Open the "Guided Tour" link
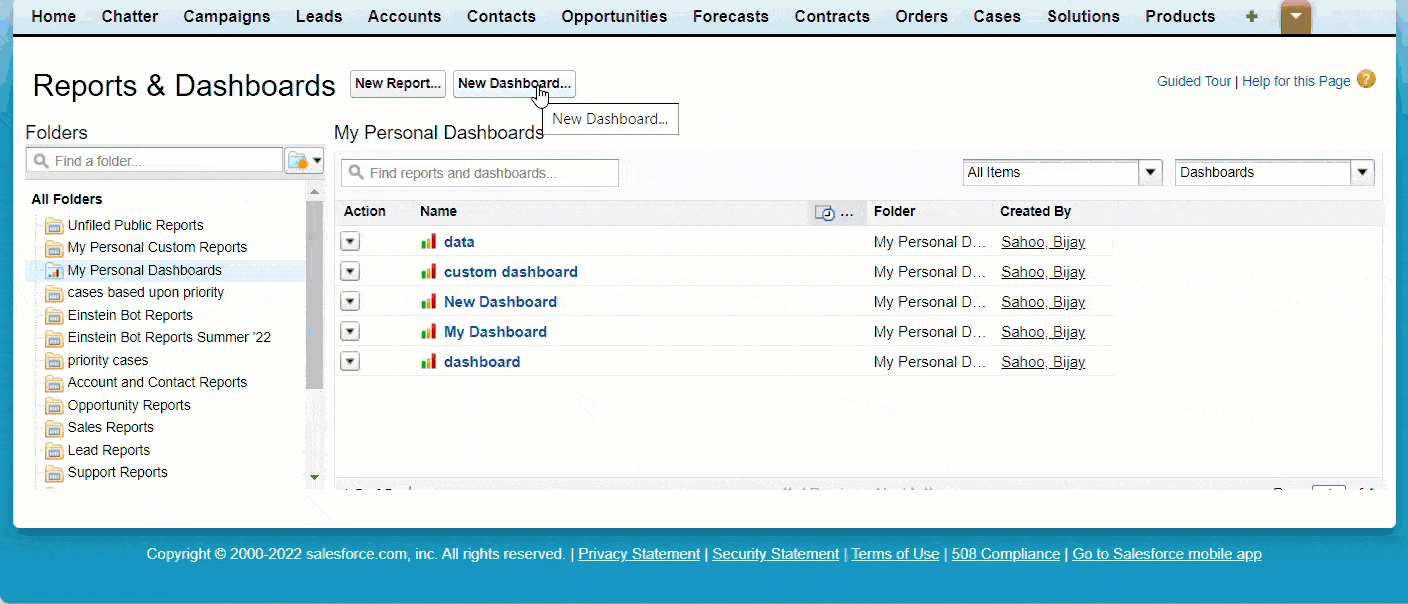Screen dimensions: 1408x604 1193,80
